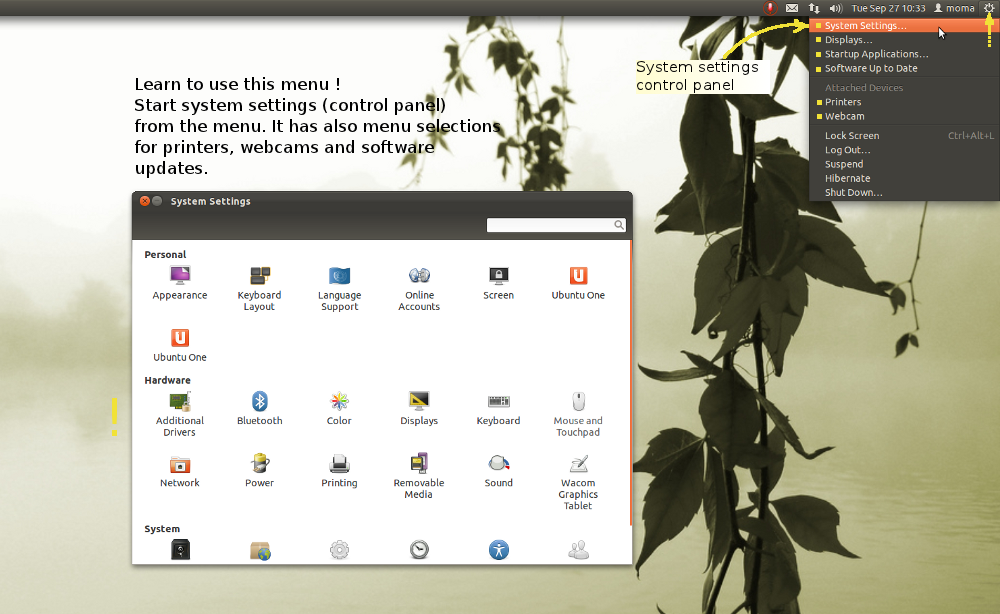The height and width of the screenshot is (614, 1000).
Task: Click the user accounts people icon in System section
Action: [x=578, y=550]
